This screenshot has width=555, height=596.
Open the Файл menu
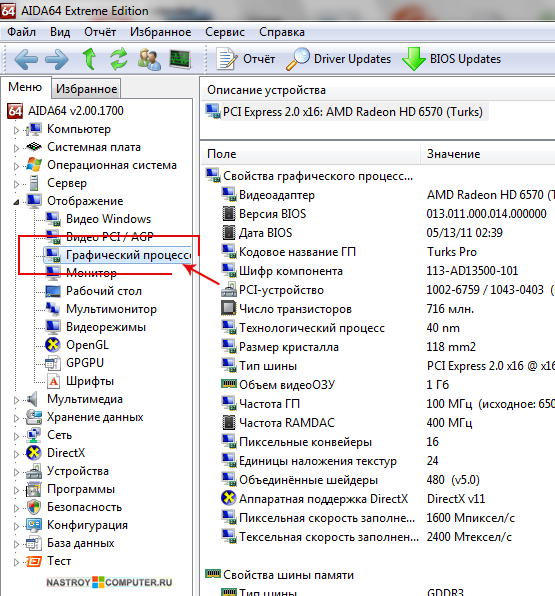point(22,32)
